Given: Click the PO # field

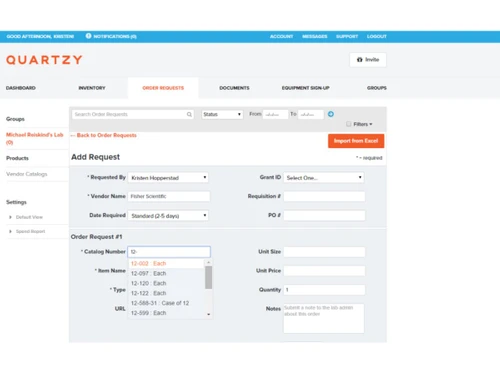Looking at the screenshot, I should (324, 215).
